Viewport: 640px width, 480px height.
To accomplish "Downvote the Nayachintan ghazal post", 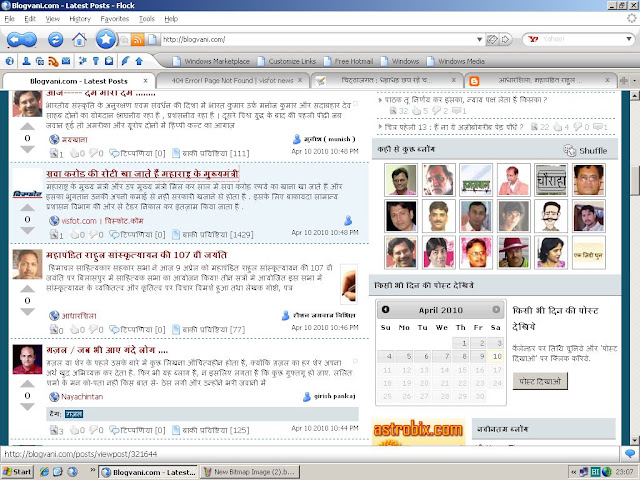I will tap(27, 407).
